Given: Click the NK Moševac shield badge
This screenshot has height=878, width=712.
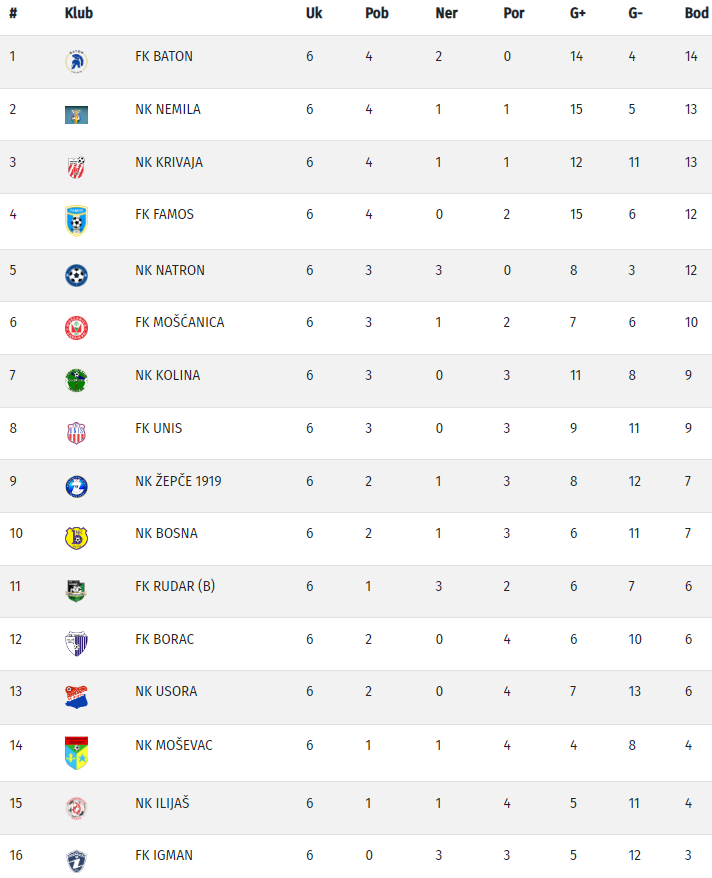Looking at the screenshot, I should 76,752.
